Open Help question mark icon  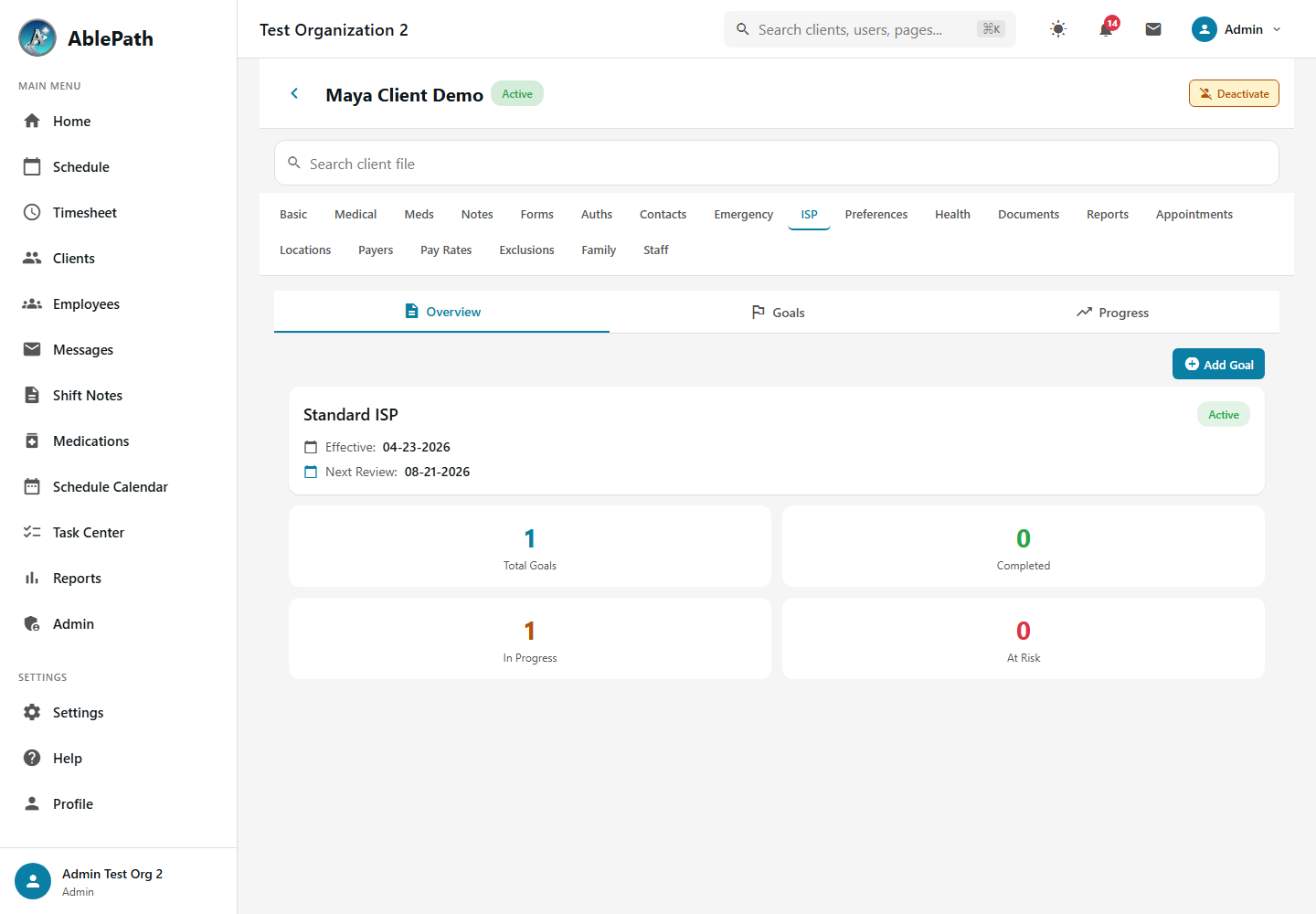(x=32, y=758)
